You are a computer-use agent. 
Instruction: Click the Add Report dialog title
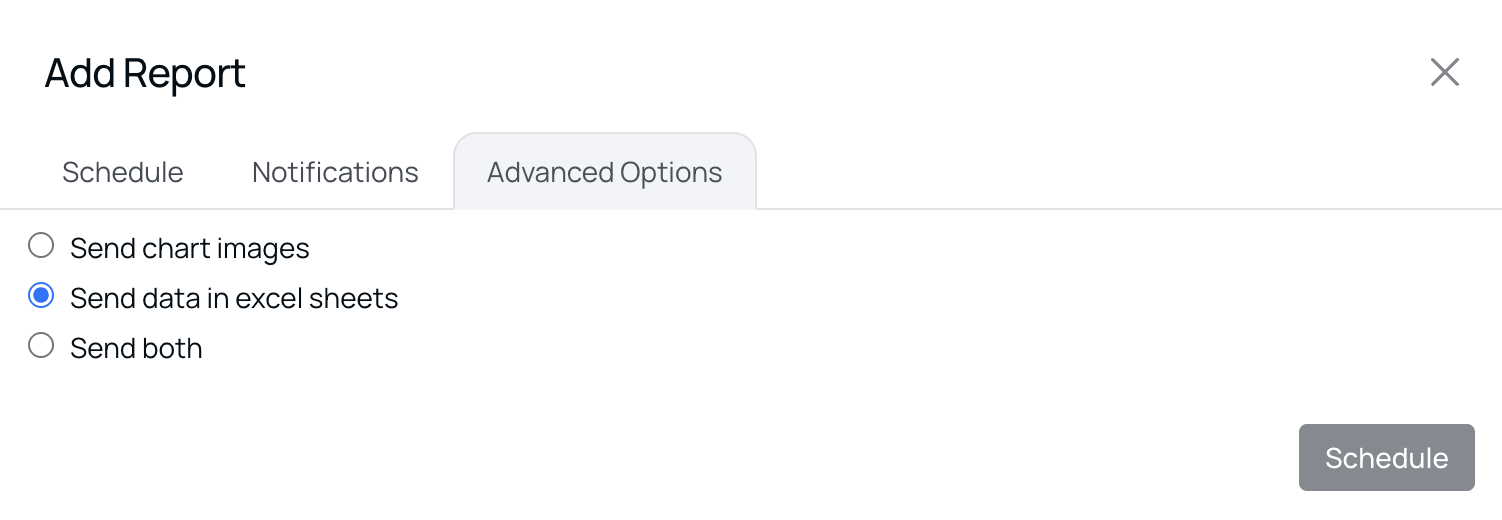[x=145, y=74]
